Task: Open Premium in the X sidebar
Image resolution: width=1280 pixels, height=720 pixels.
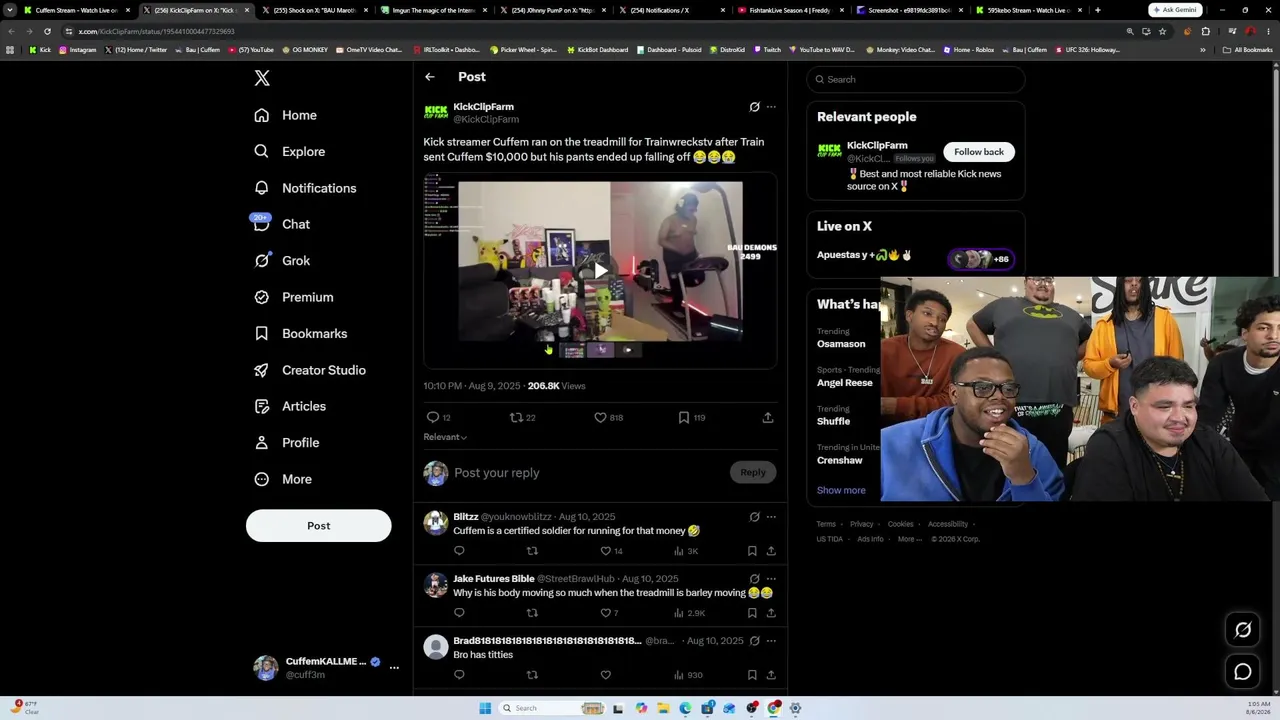Action: click(294, 297)
